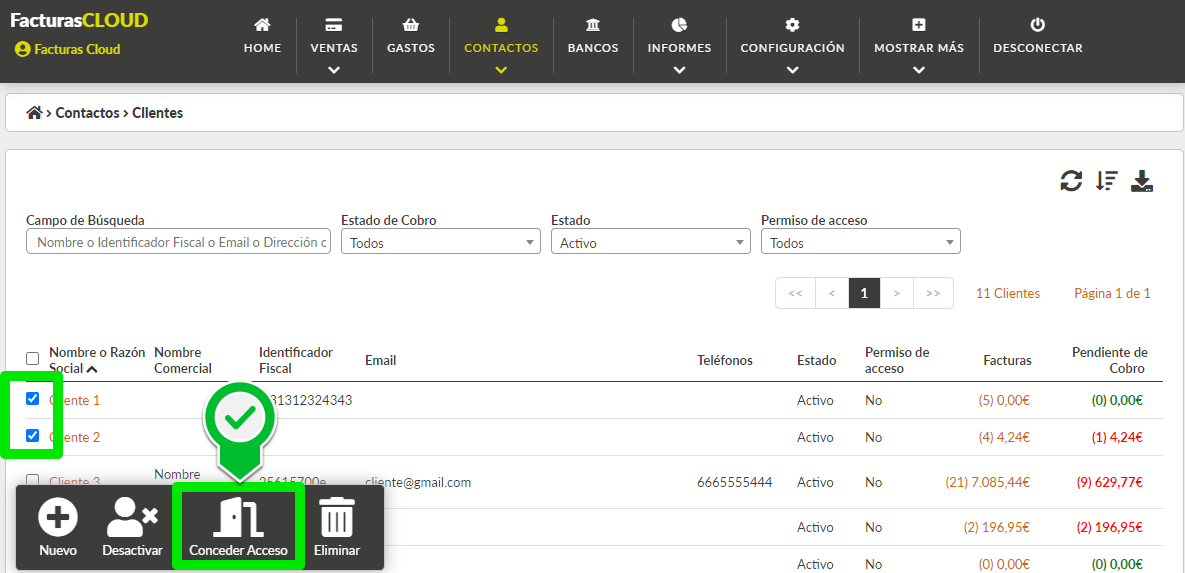Click the Eliminar trash icon

pos(337,518)
